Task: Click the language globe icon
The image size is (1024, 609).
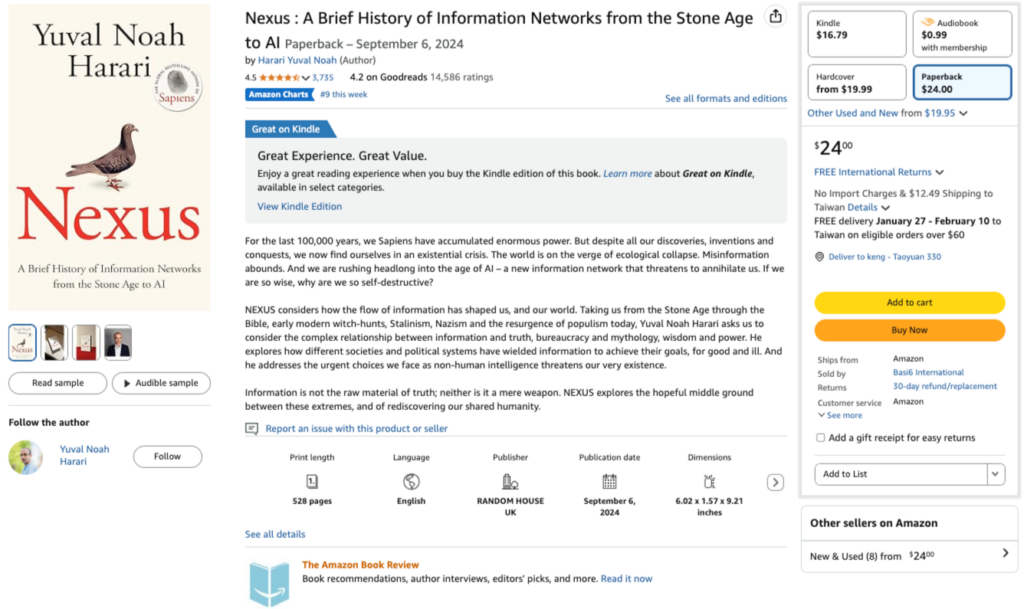Action: 411,482
